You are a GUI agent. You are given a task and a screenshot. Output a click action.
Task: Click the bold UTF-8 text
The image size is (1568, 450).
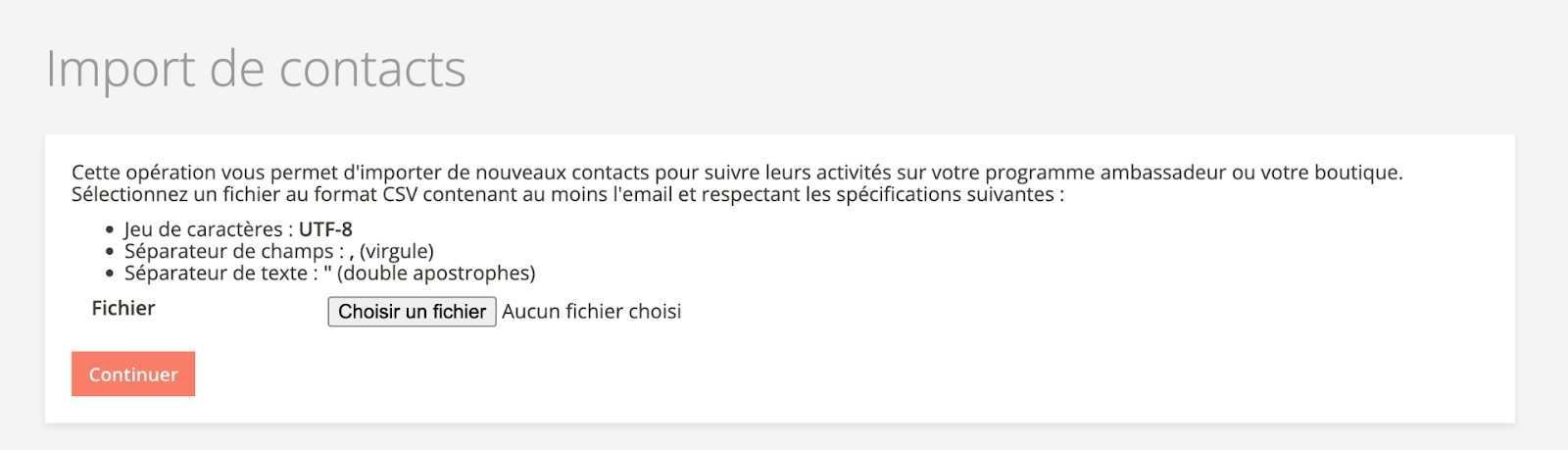325,229
